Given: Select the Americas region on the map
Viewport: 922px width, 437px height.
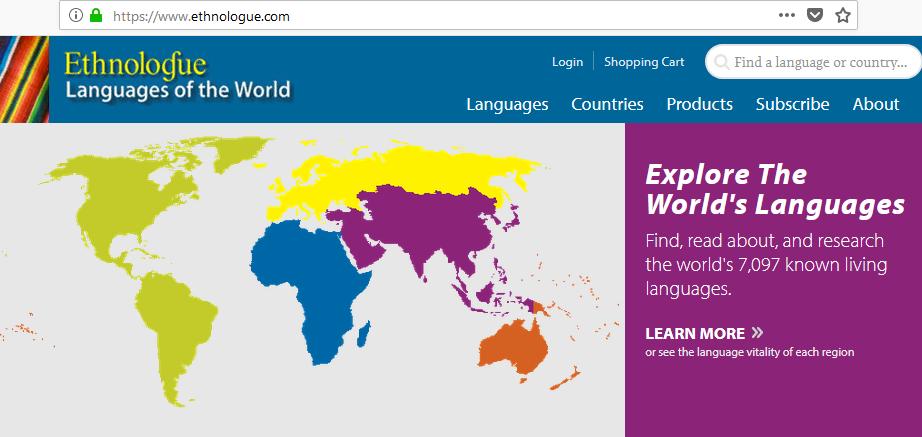Looking at the screenshot, I should pos(126,200).
